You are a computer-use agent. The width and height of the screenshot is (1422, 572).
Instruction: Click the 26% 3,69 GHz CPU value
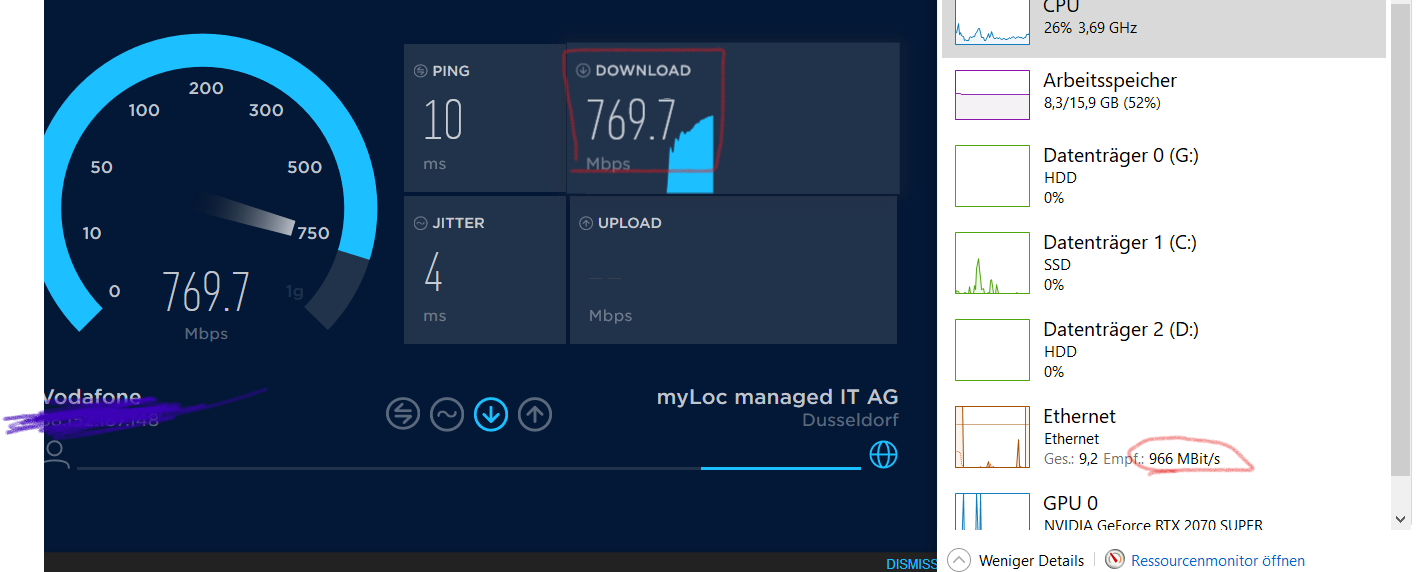[x=1090, y=28]
